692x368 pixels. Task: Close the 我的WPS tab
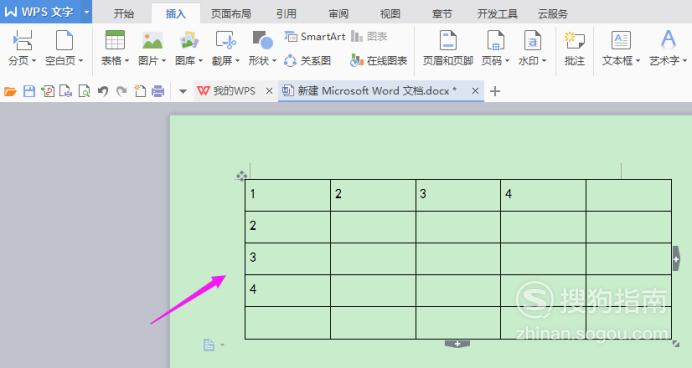point(269,91)
